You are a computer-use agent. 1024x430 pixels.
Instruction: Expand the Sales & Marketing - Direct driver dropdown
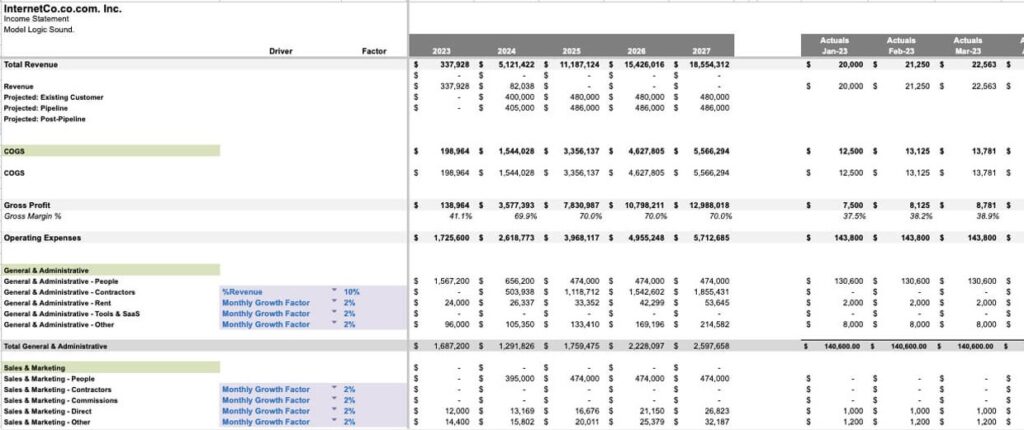point(333,411)
